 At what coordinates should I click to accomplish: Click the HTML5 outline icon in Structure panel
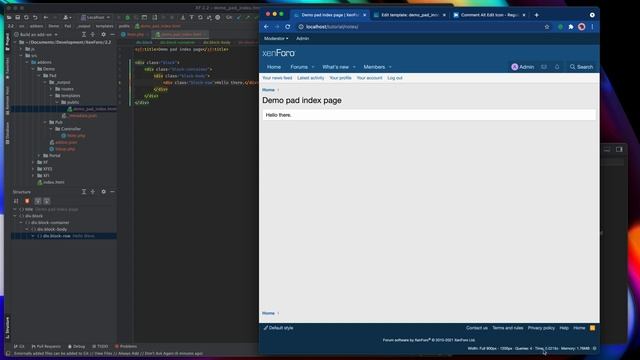point(27,201)
